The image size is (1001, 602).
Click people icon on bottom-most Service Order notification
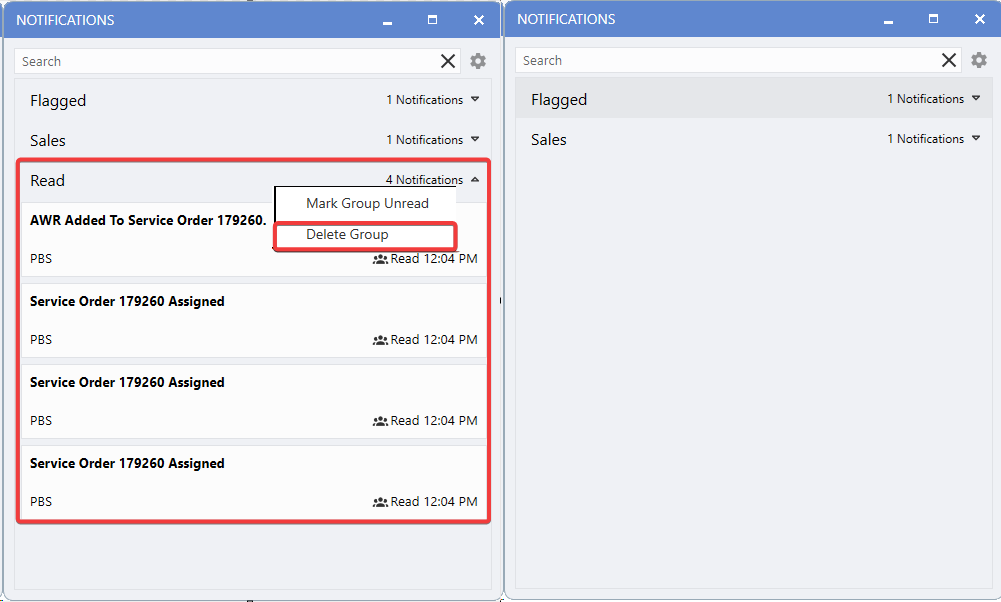[380, 502]
